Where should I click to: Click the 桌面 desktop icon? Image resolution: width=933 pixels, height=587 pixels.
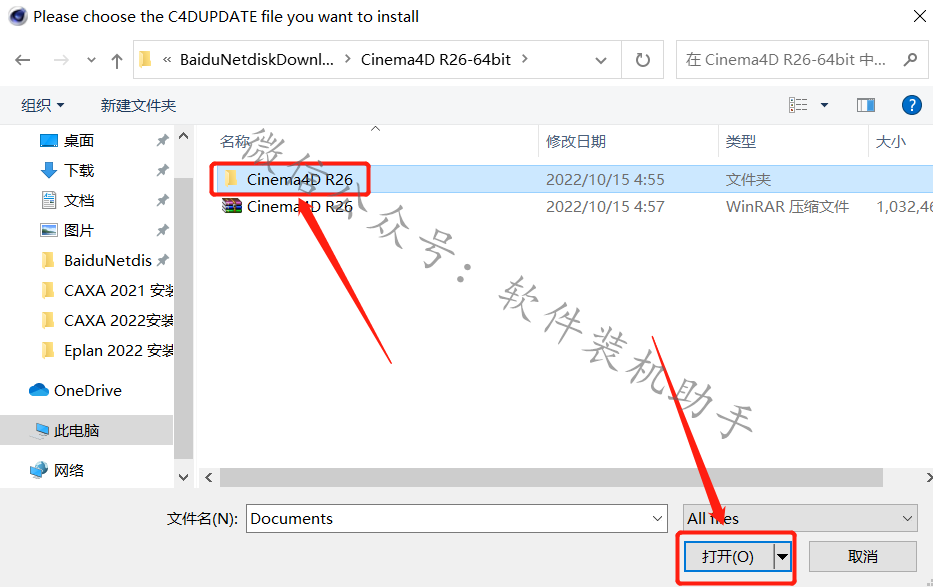pyautogui.click(x=49, y=141)
